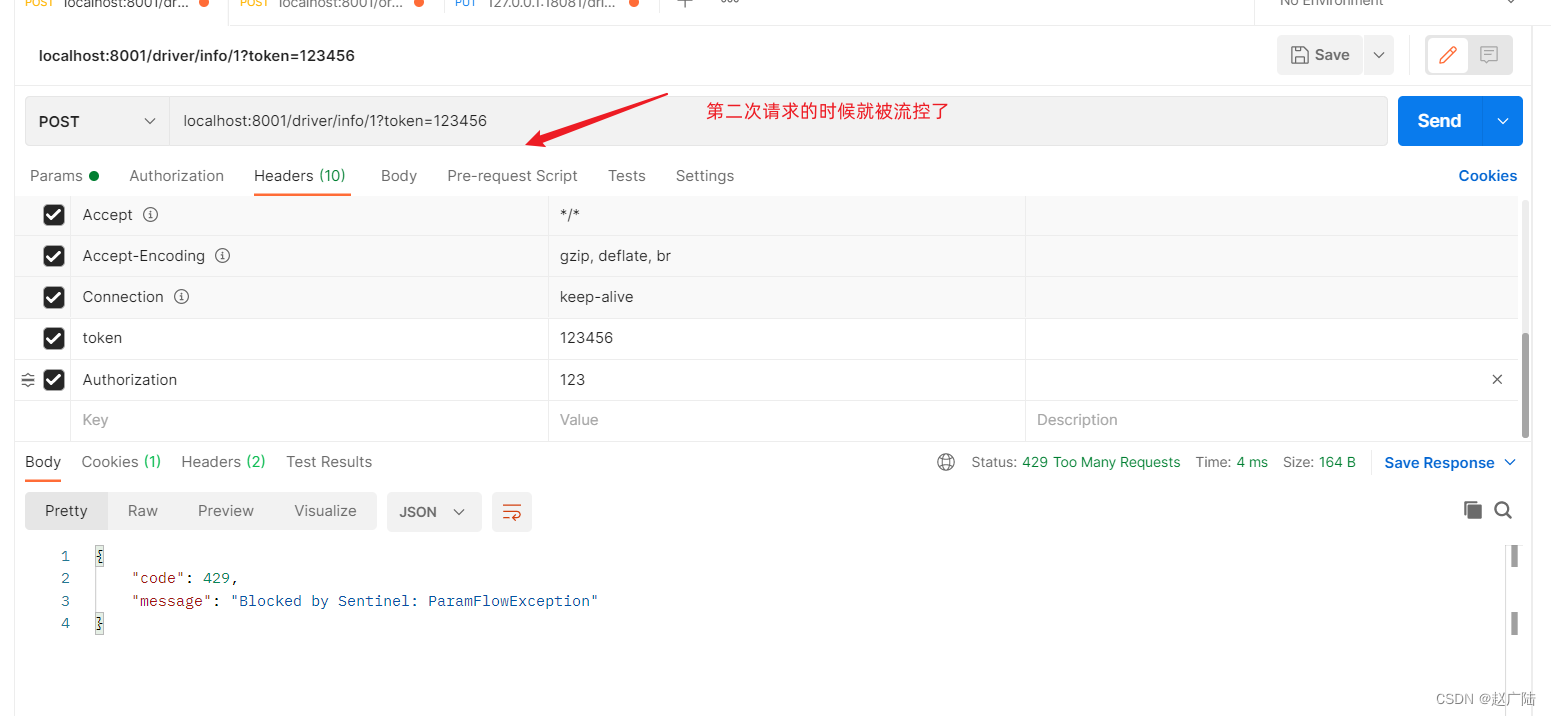Screen dimensions: 1551x716
Task: Click the new header Description field
Action: tap(1272, 420)
